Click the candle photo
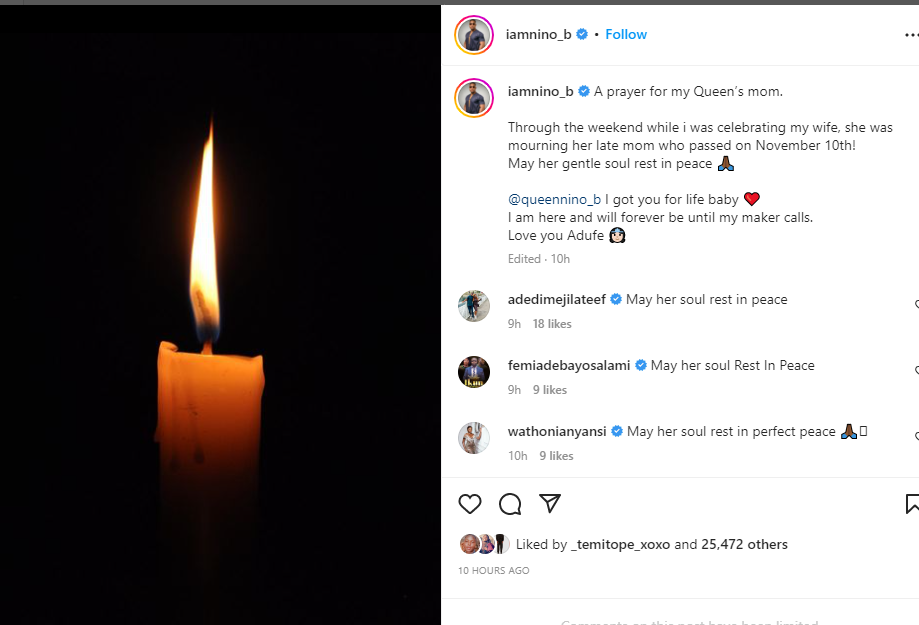Image resolution: width=919 pixels, height=625 pixels. (220, 315)
